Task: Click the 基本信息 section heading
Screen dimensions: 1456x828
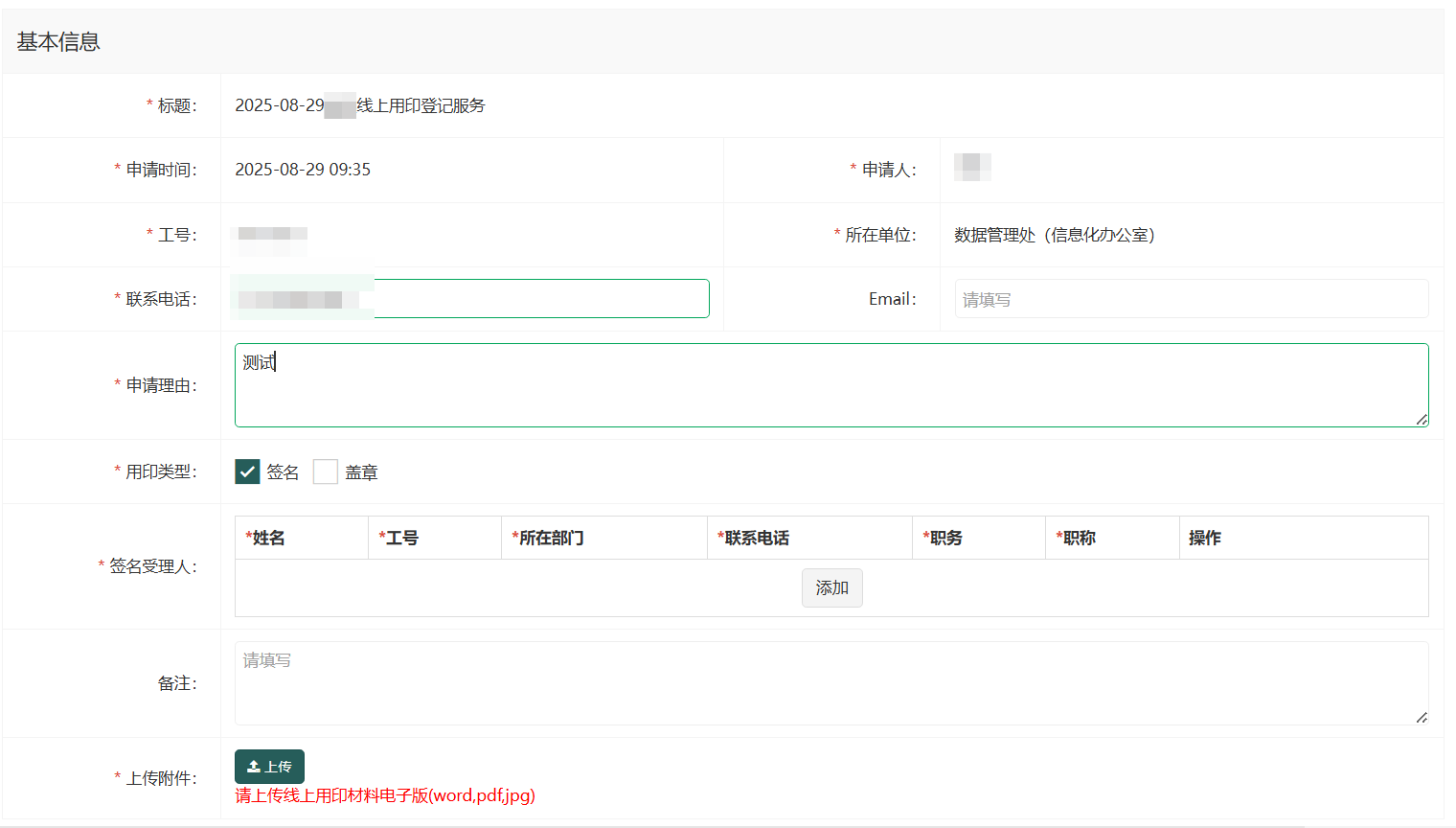Action: [58, 42]
